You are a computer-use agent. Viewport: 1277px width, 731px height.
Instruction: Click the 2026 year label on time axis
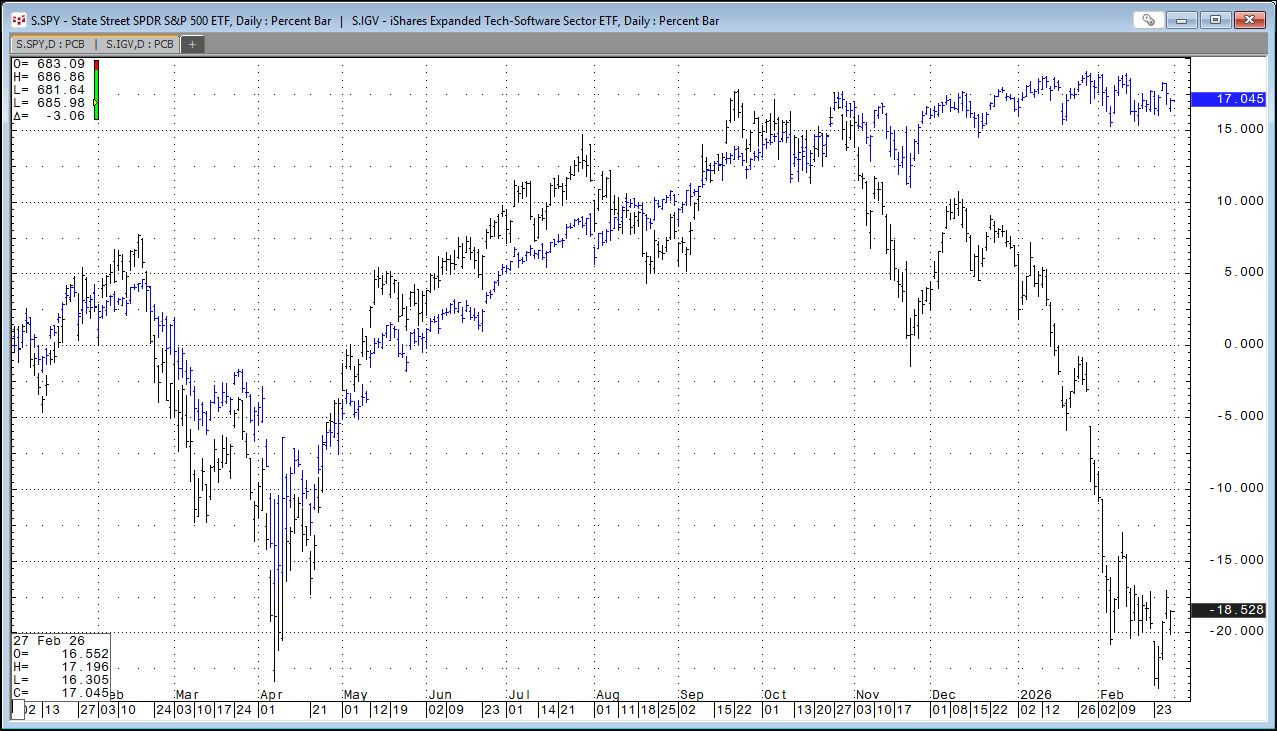point(1036,694)
